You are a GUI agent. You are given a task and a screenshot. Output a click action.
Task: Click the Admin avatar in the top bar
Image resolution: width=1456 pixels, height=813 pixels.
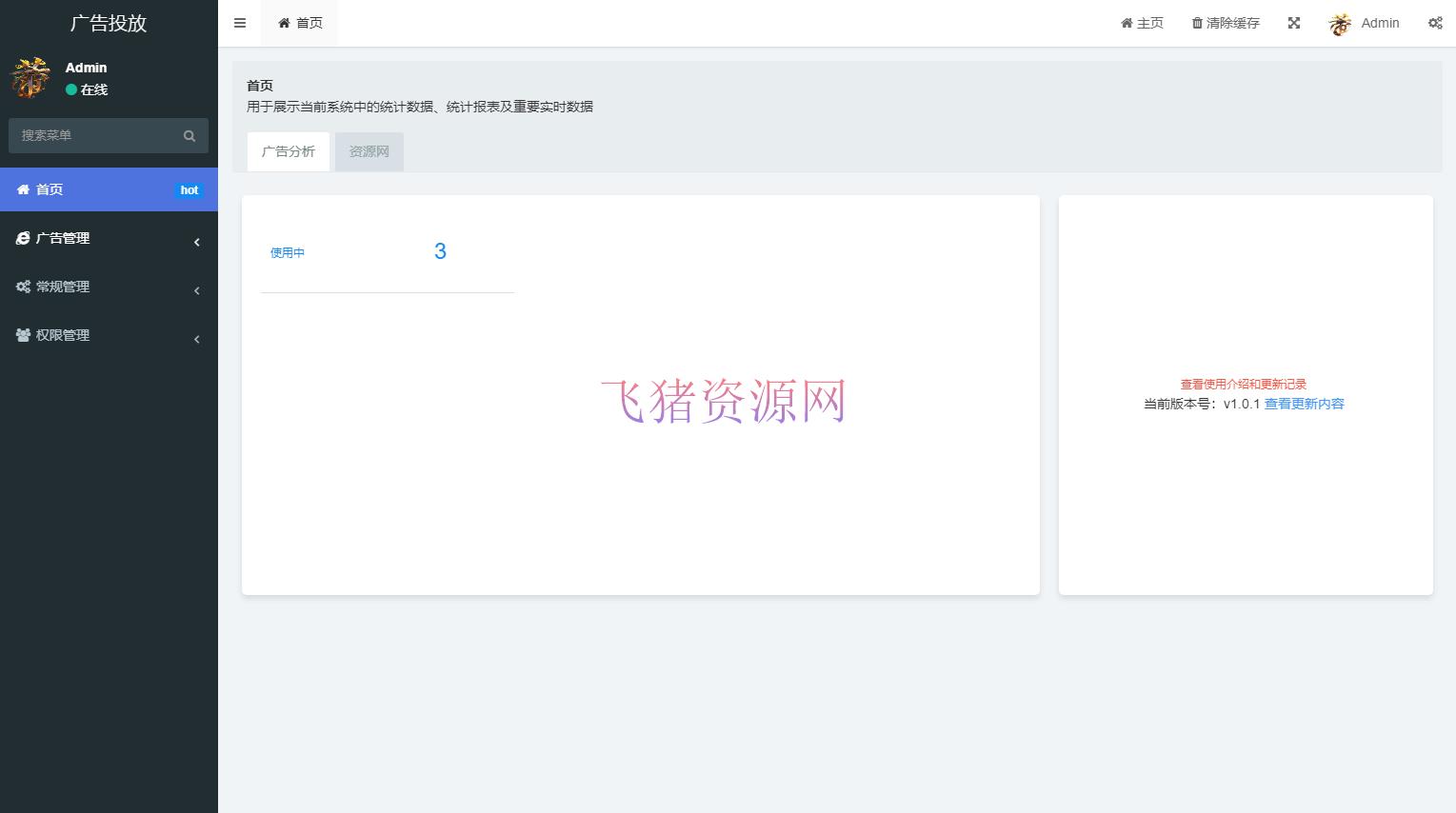1339,23
